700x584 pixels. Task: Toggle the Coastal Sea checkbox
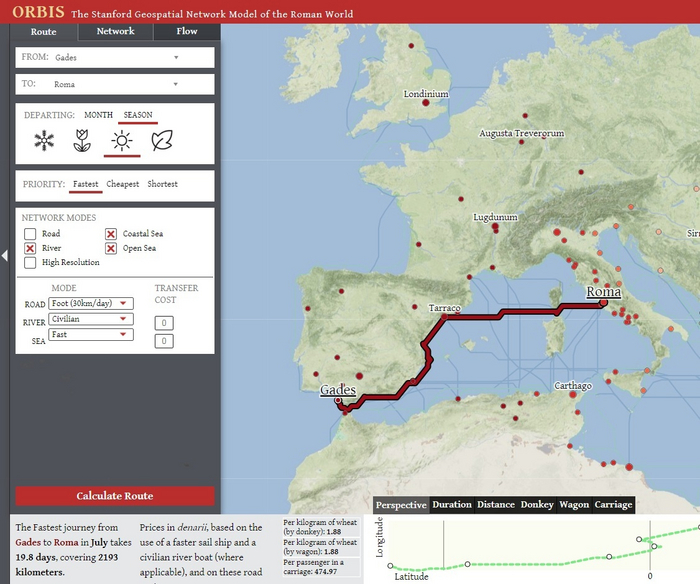coord(111,234)
